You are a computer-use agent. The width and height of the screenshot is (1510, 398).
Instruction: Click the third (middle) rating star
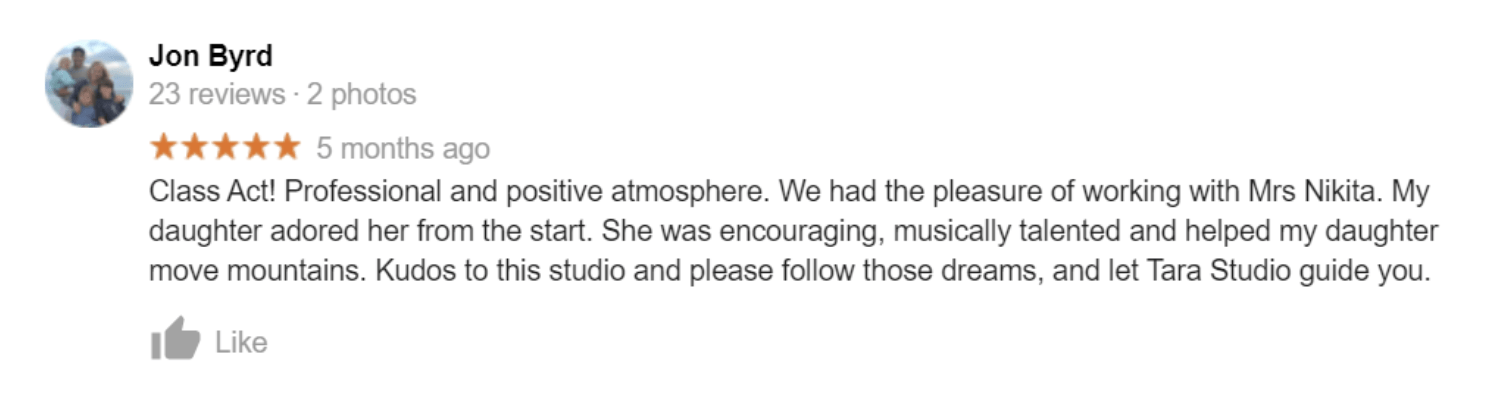click(225, 148)
